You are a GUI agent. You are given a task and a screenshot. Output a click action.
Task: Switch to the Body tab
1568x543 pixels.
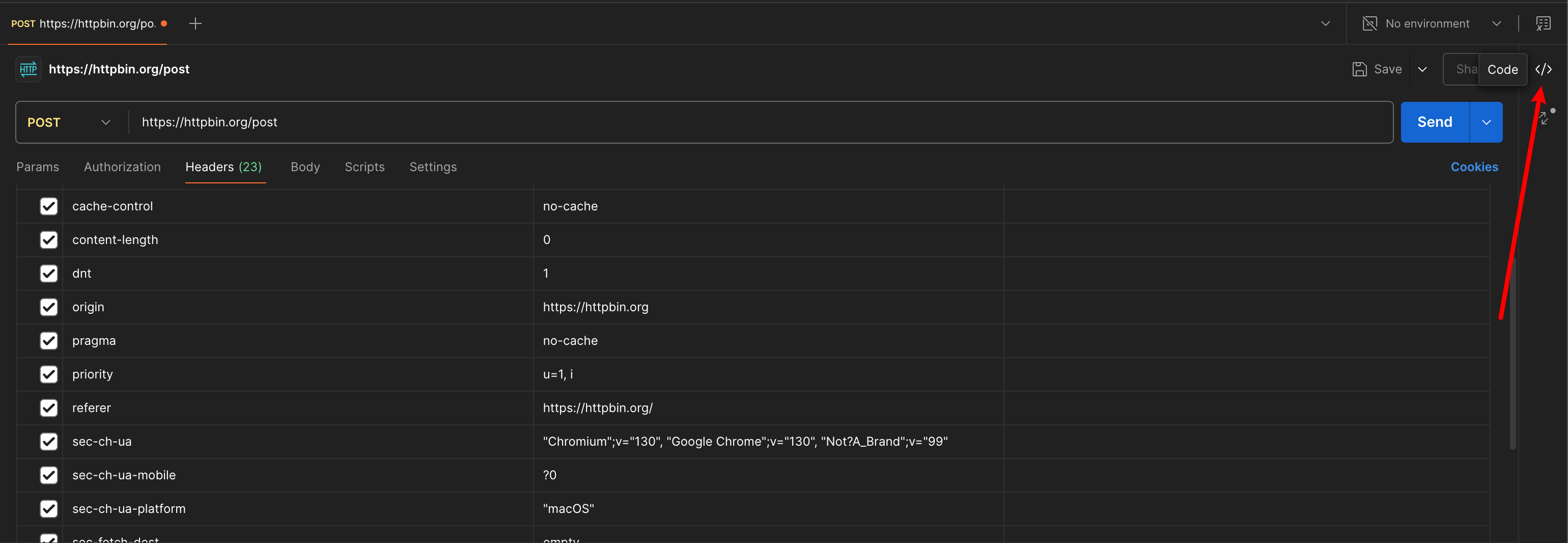click(305, 167)
